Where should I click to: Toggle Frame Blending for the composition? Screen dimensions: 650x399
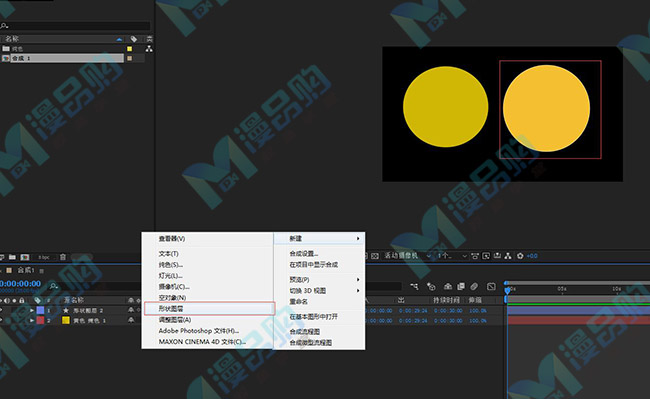[461, 286]
